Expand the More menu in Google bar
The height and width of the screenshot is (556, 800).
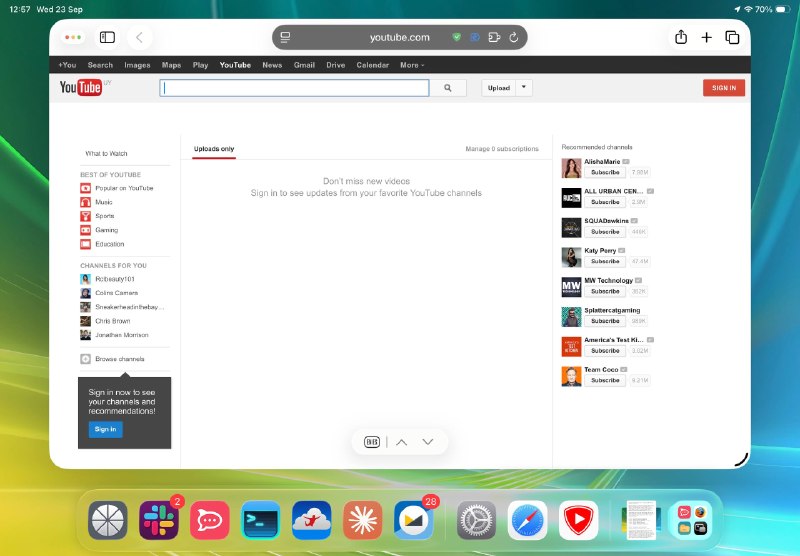point(412,65)
